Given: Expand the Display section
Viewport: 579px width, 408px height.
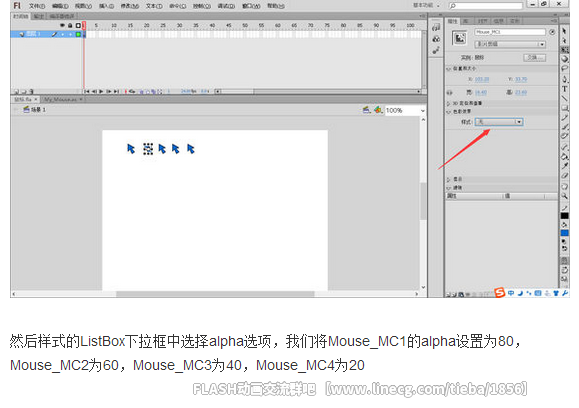Looking at the screenshot, I should [x=449, y=179].
